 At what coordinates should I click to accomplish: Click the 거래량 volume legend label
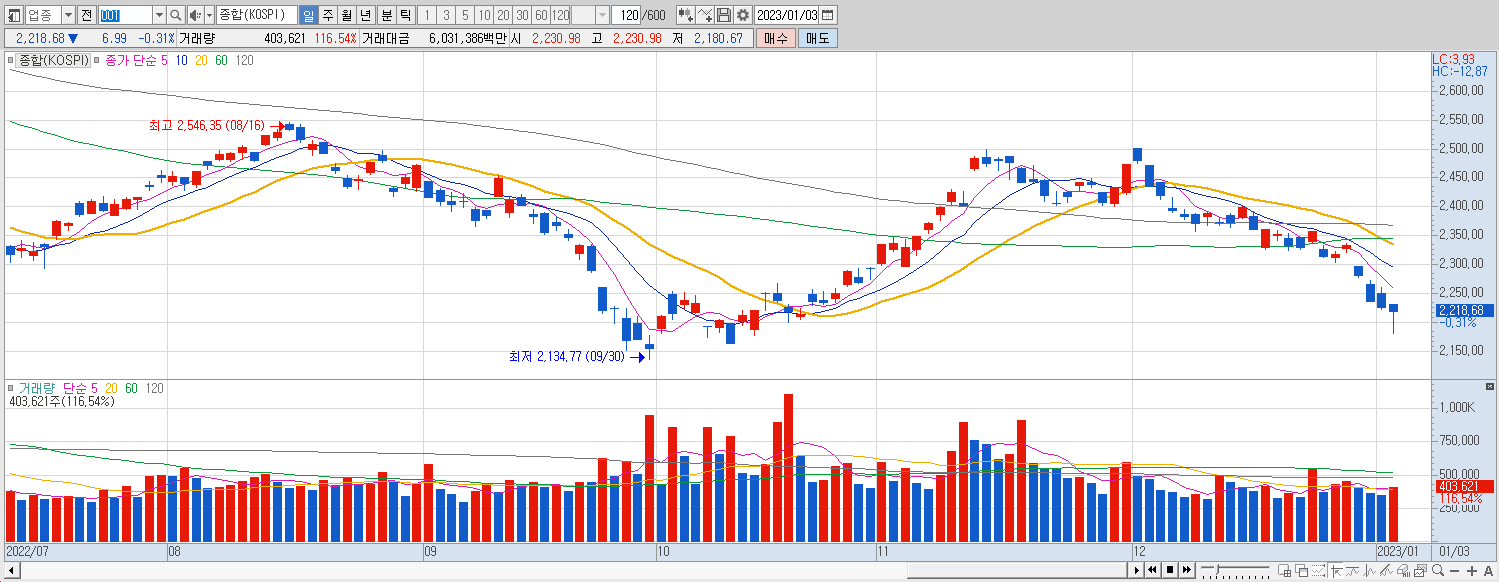coord(38,387)
